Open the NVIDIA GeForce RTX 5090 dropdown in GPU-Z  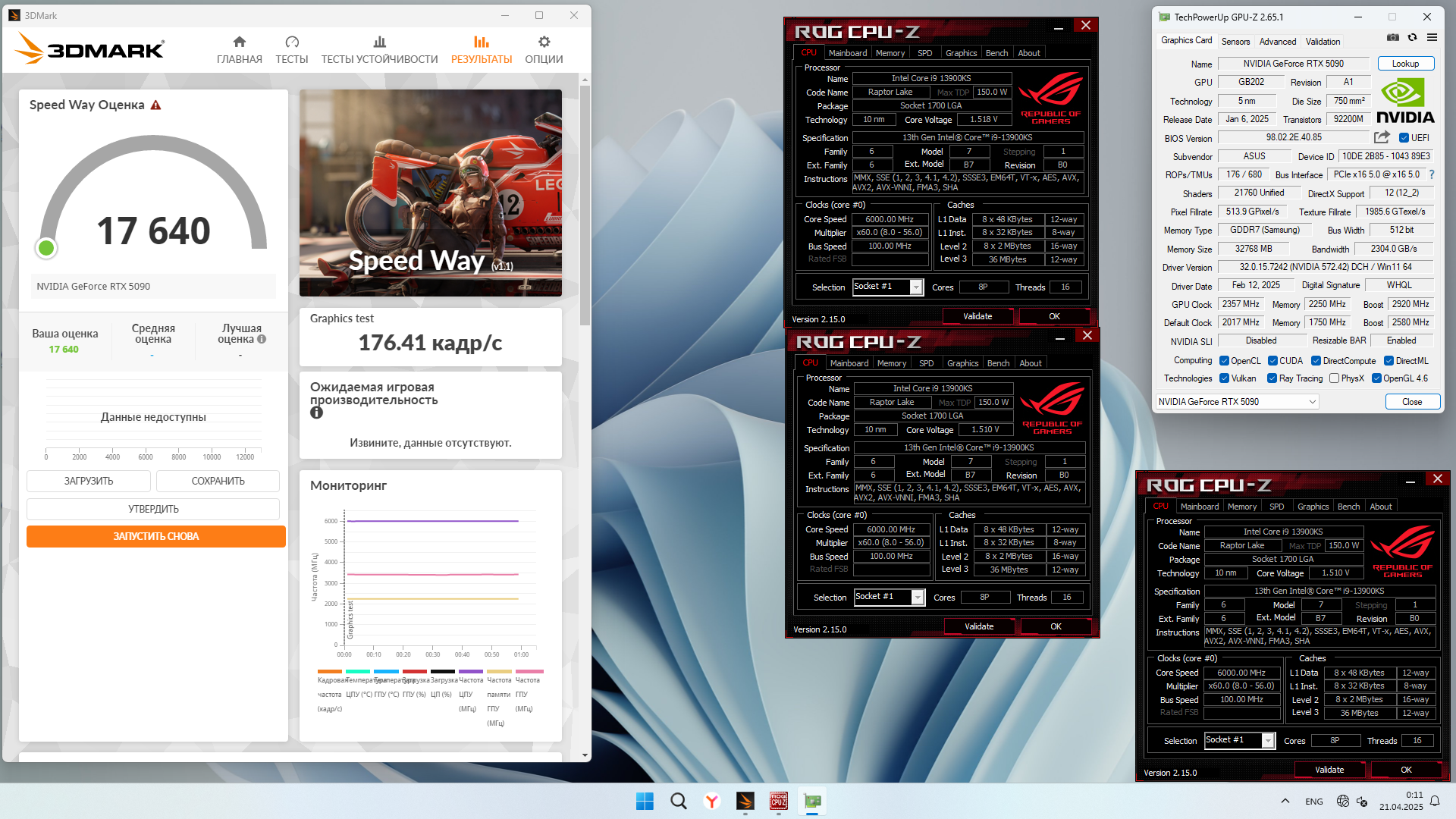click(x=1237, y=402)
